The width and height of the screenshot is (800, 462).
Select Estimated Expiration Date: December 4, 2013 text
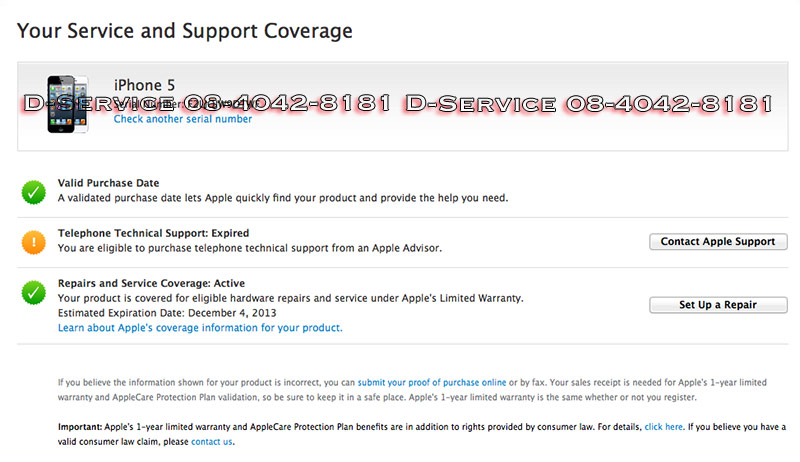point(167,313)
